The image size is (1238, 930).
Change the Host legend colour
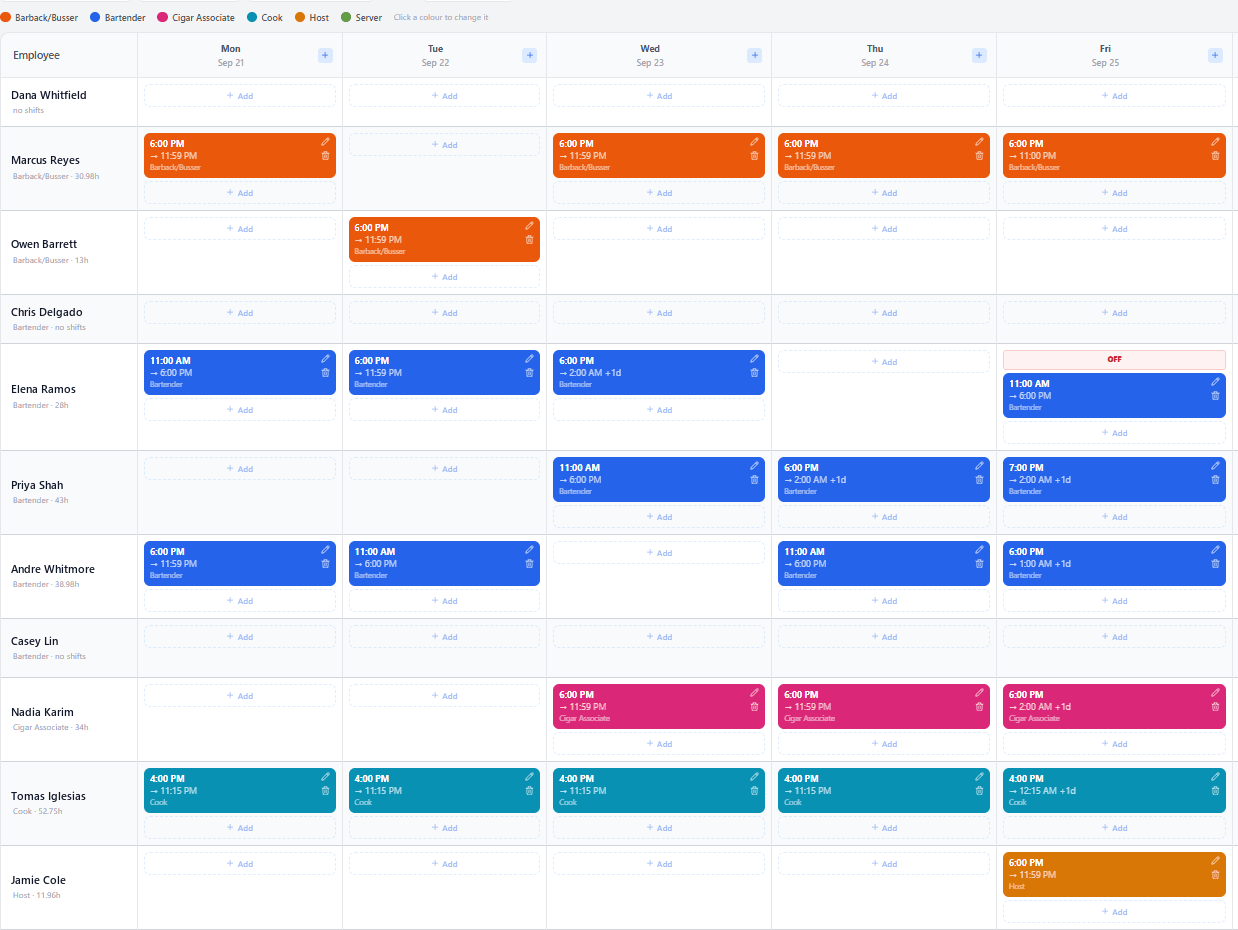pyautogui.click(x=300, y=17)
